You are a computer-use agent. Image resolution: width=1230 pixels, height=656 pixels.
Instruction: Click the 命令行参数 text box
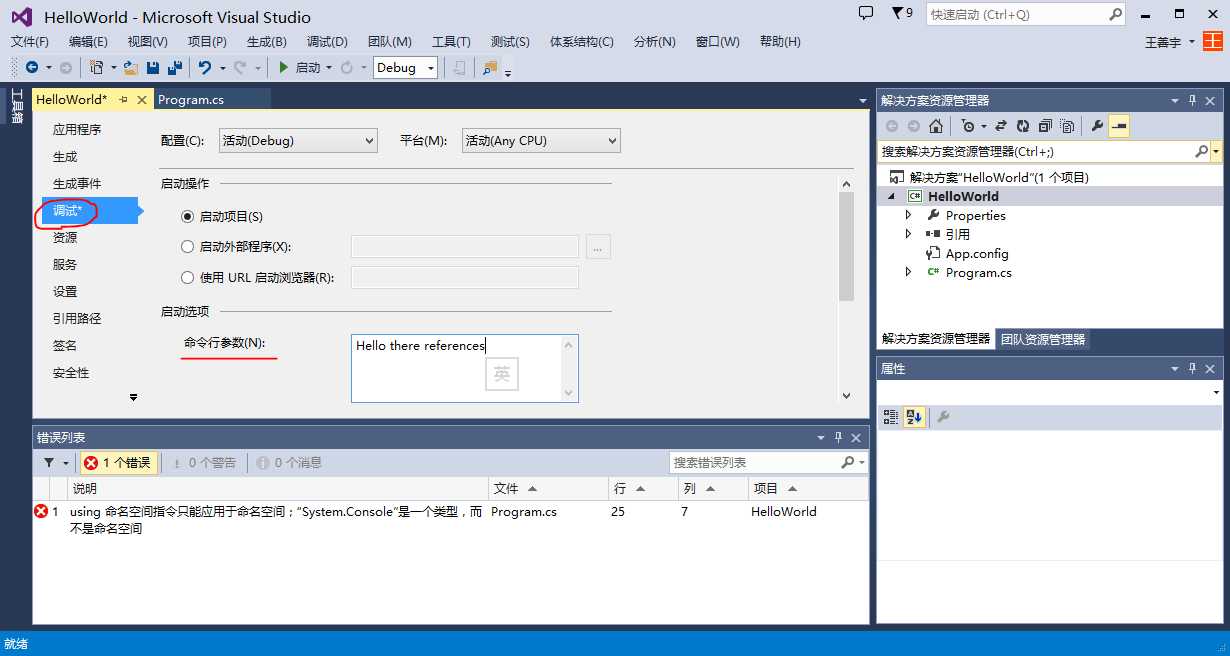click(x=465, y=368)
